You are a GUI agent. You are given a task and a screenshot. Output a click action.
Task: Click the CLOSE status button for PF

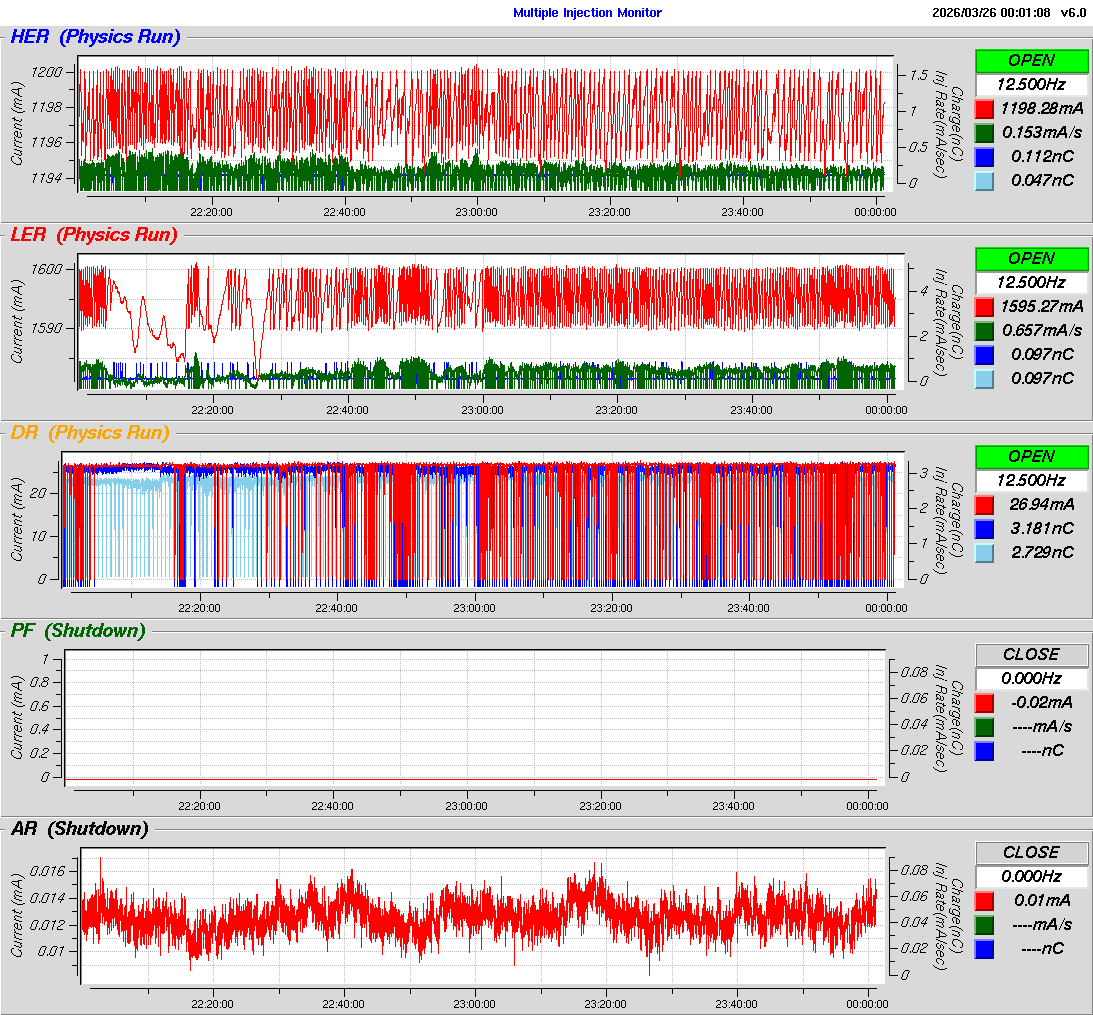pyautogui.click(x=1031, y=654)
